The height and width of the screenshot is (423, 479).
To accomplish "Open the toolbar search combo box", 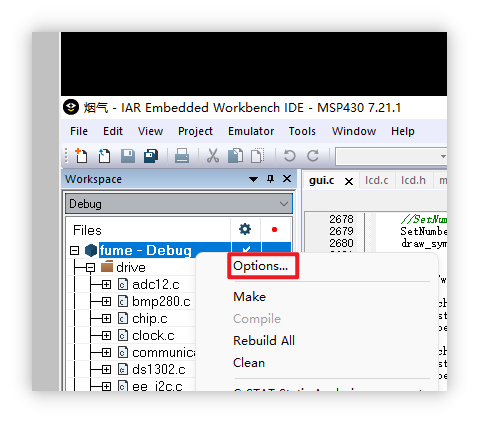I will (391, 156).
